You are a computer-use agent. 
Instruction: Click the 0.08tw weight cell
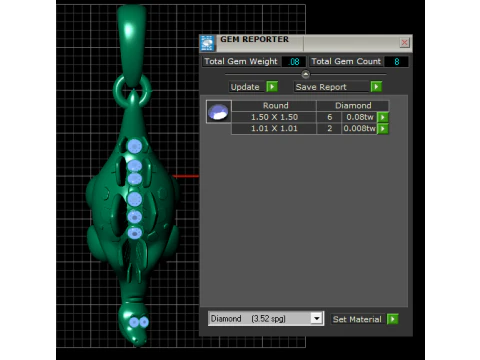(359, 117)
